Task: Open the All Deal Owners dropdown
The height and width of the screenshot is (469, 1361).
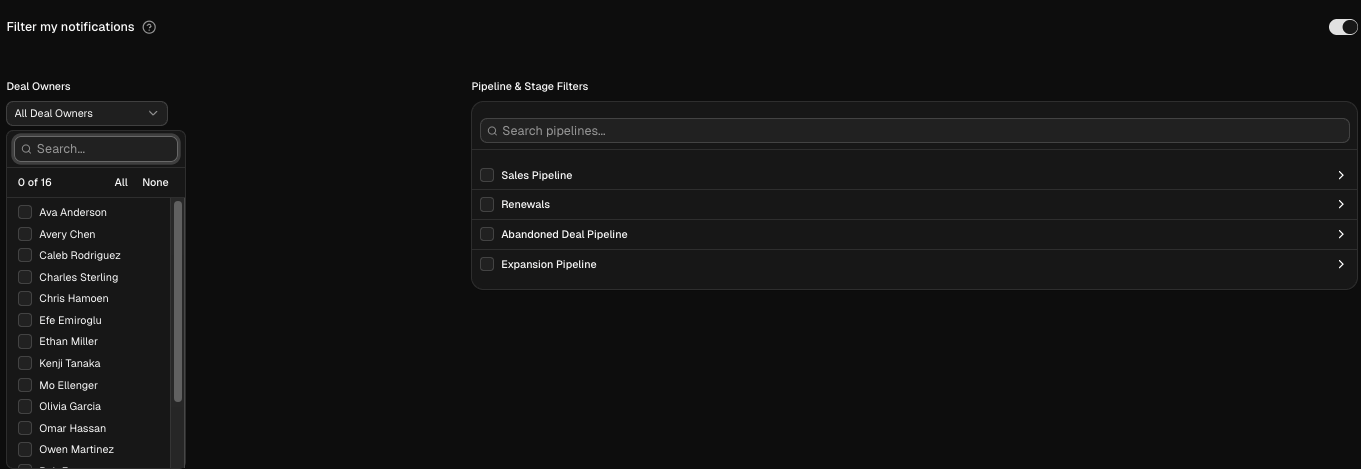Action: 87,113
